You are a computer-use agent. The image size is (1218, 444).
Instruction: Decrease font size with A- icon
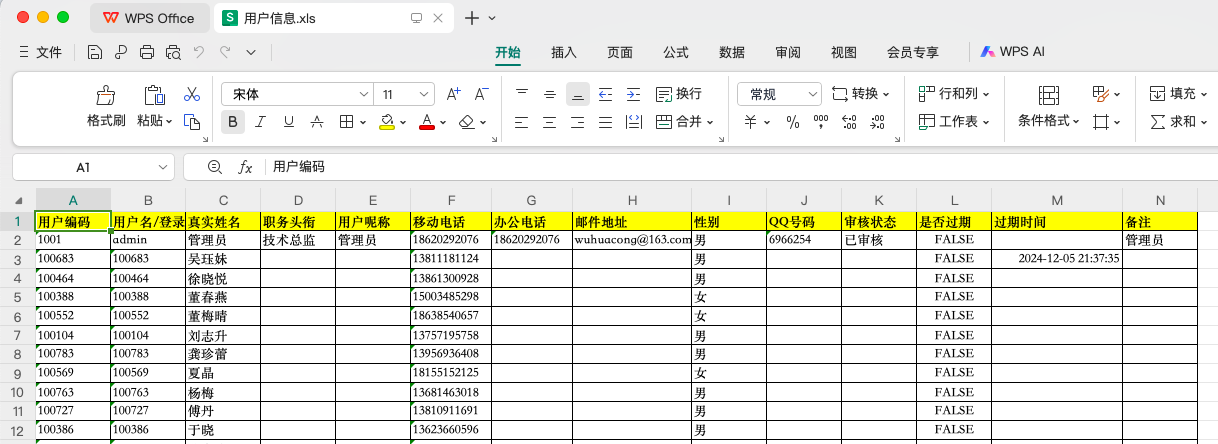point(482,94)
